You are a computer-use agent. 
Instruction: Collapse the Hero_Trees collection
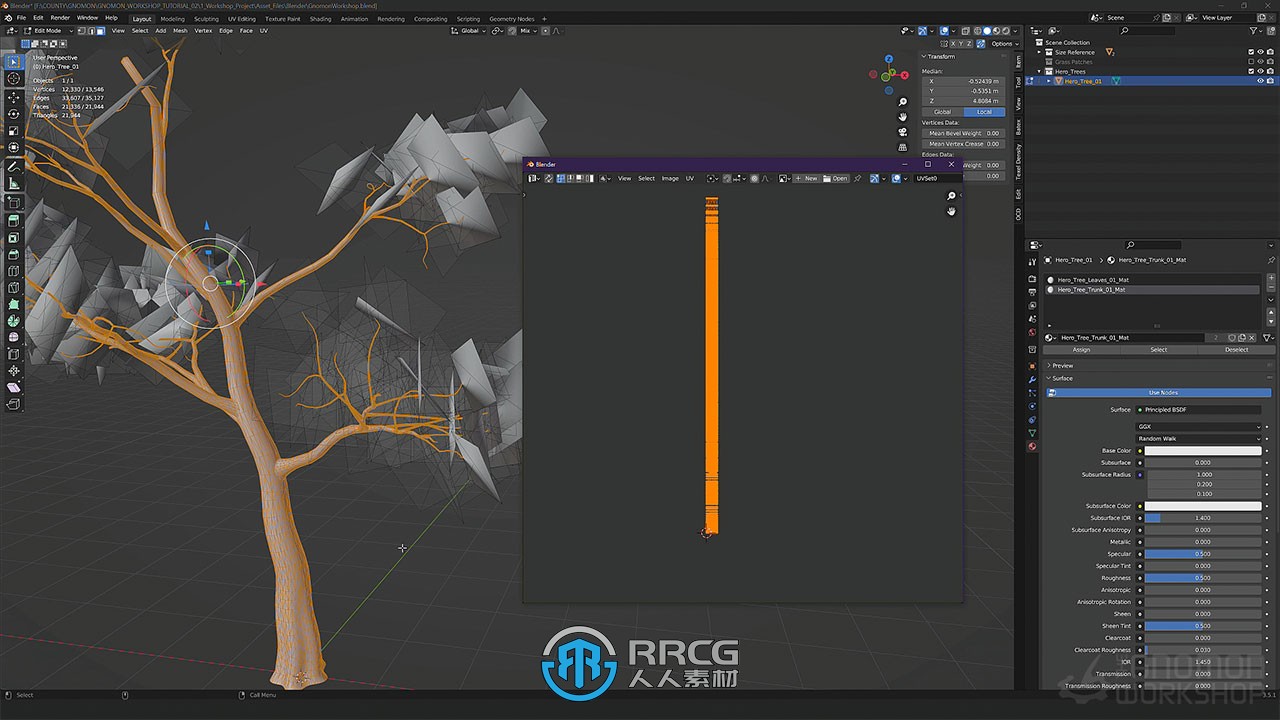pyautogui.click(x=1040, y=71)
